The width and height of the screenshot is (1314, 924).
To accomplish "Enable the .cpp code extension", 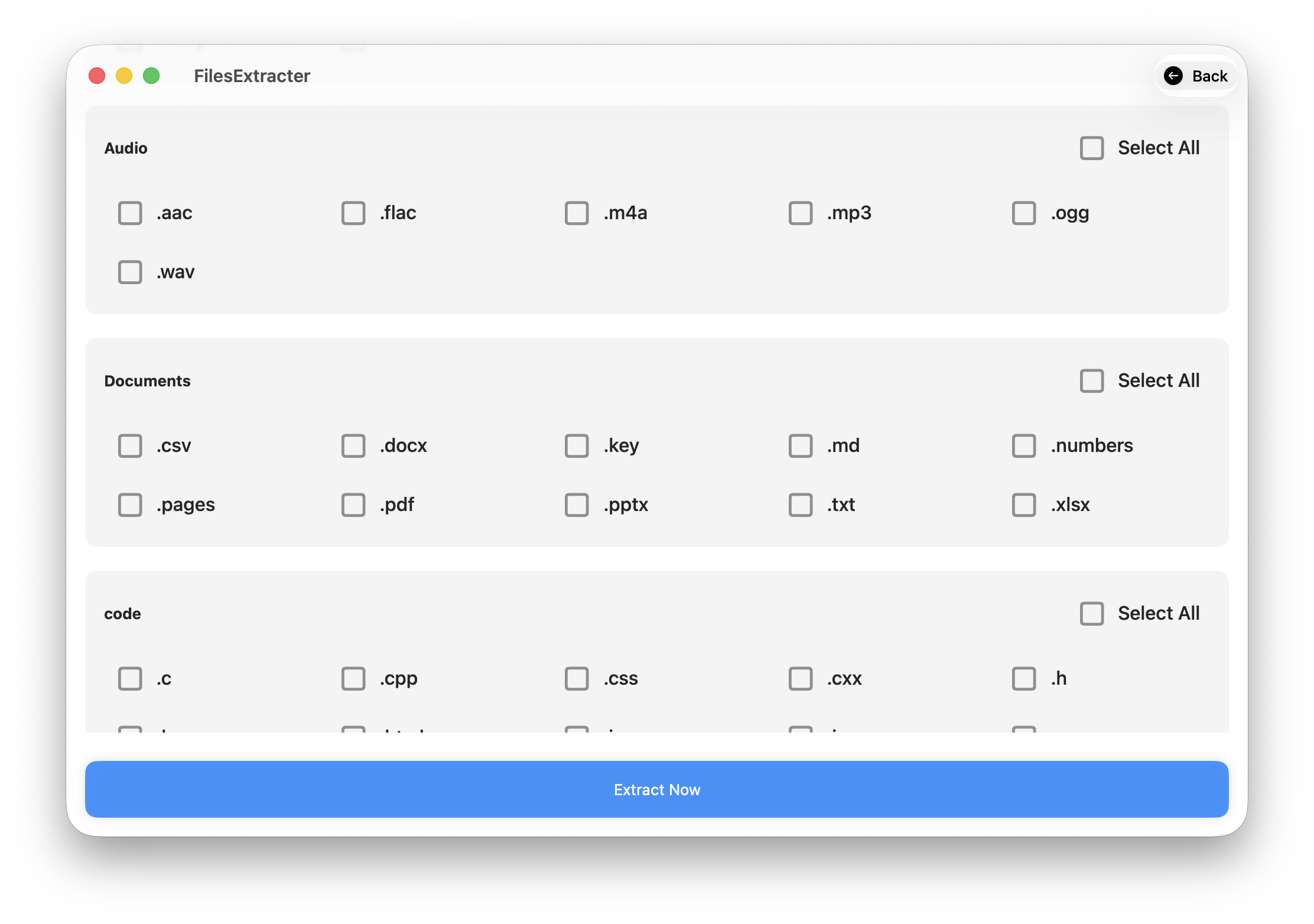I will pyautogui.click(x=353, y=678).
